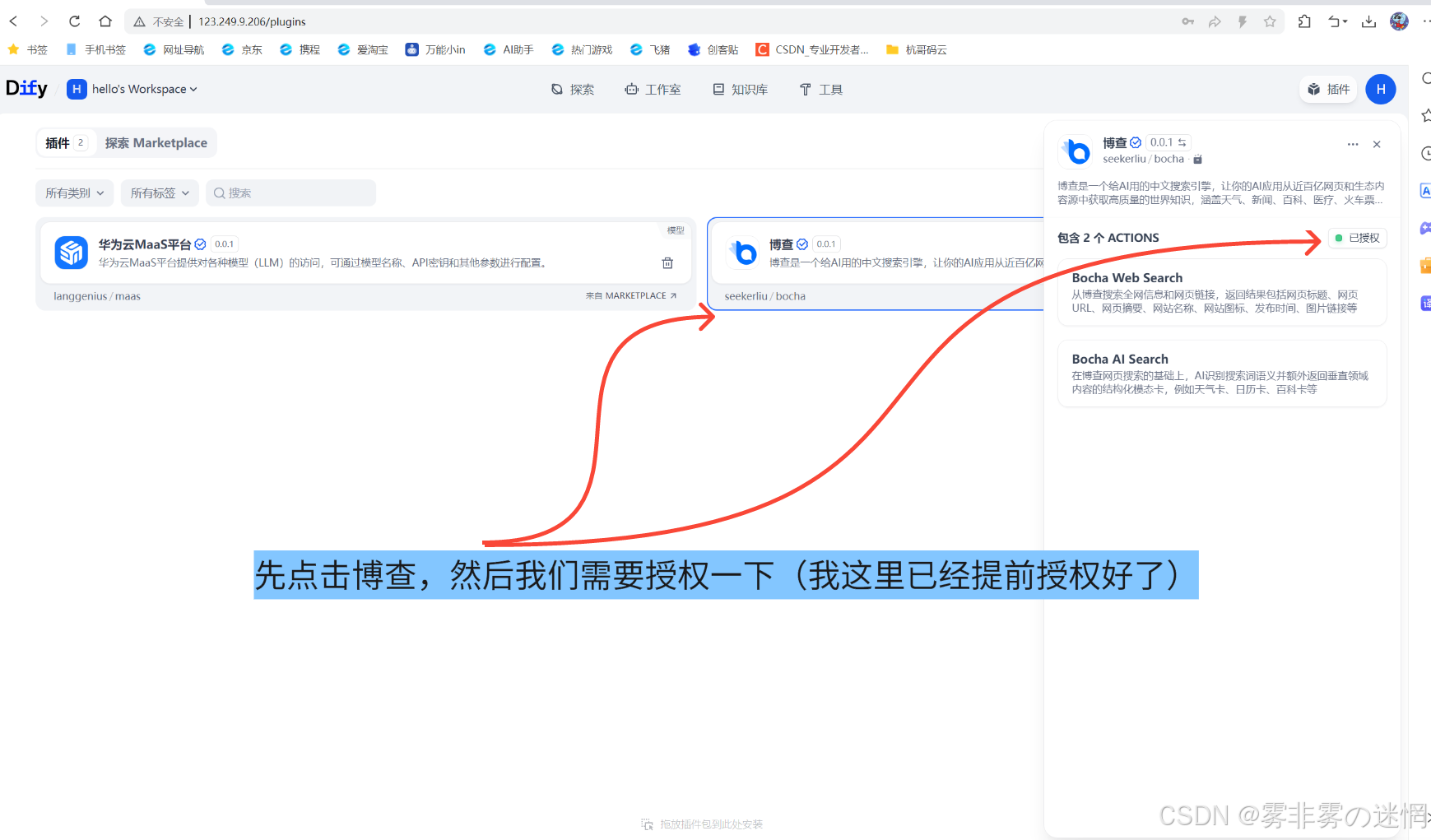Viewport: 1431px width, 840px height.
Task: Open the three-dot more menu in detail panel
Action: [1353, 144]
